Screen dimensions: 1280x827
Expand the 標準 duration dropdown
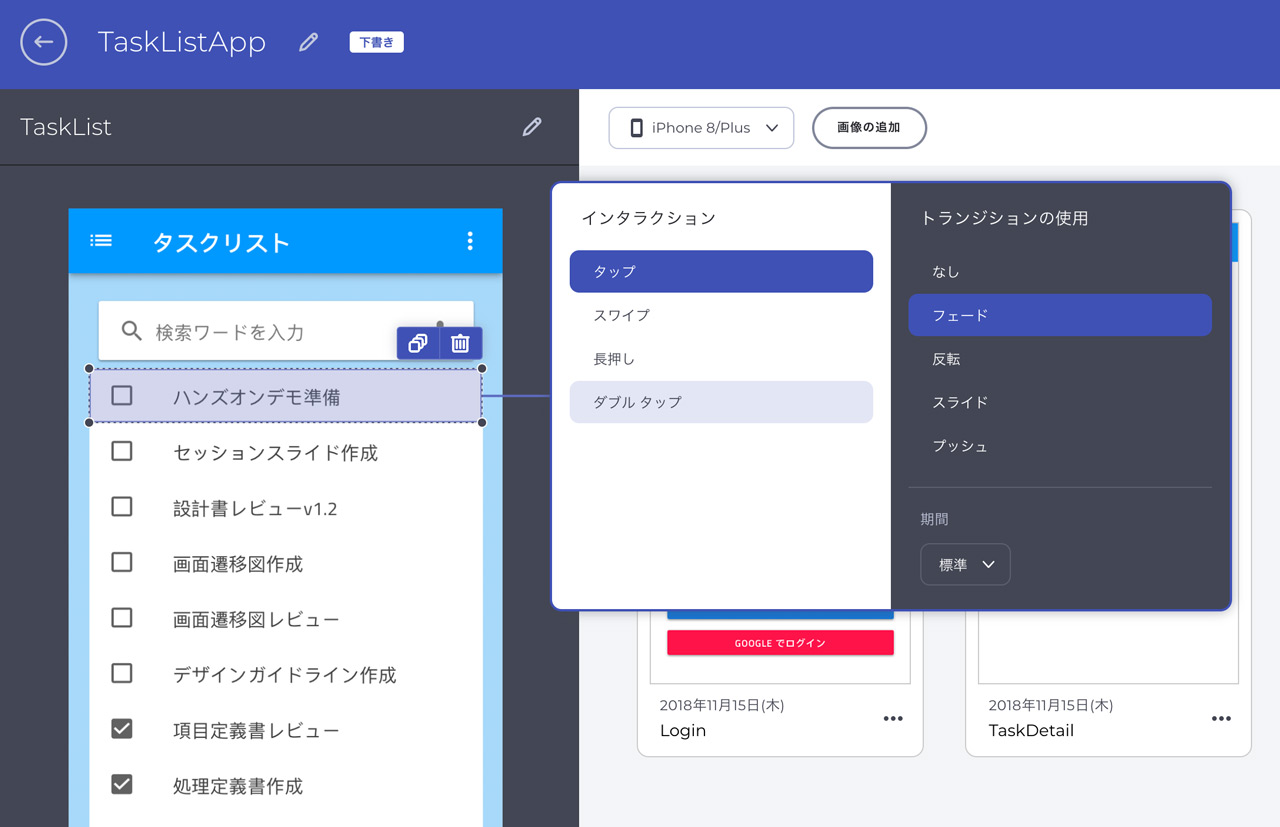click(965, 565)
